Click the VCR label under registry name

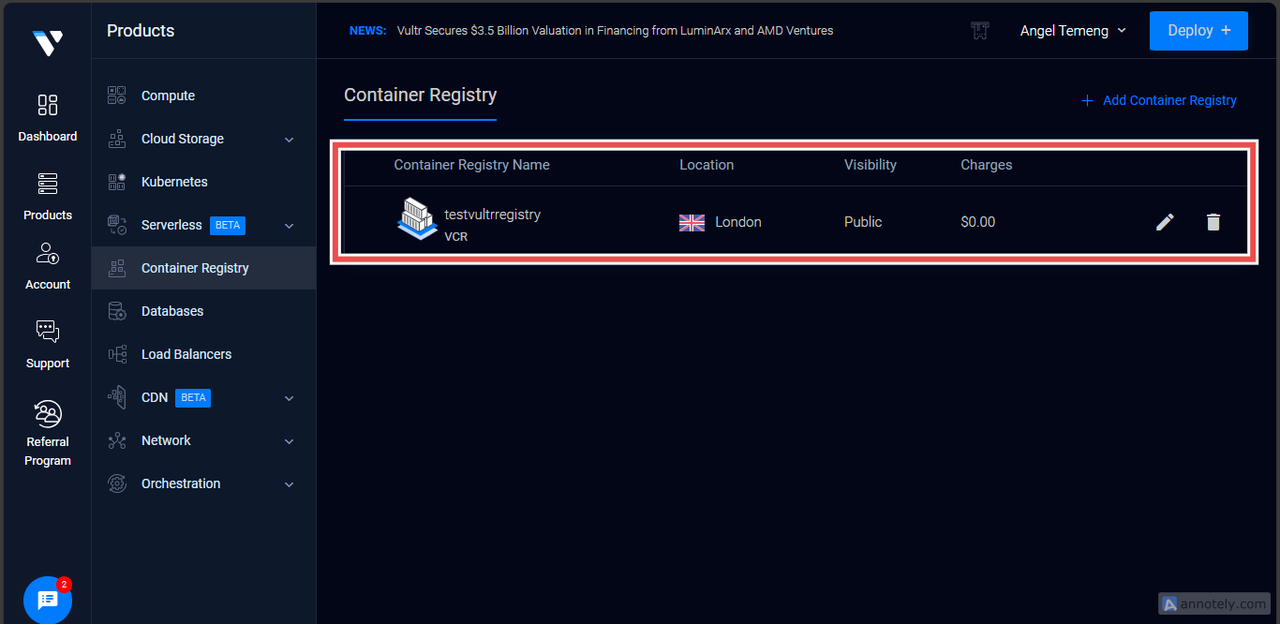pos(456,237)
